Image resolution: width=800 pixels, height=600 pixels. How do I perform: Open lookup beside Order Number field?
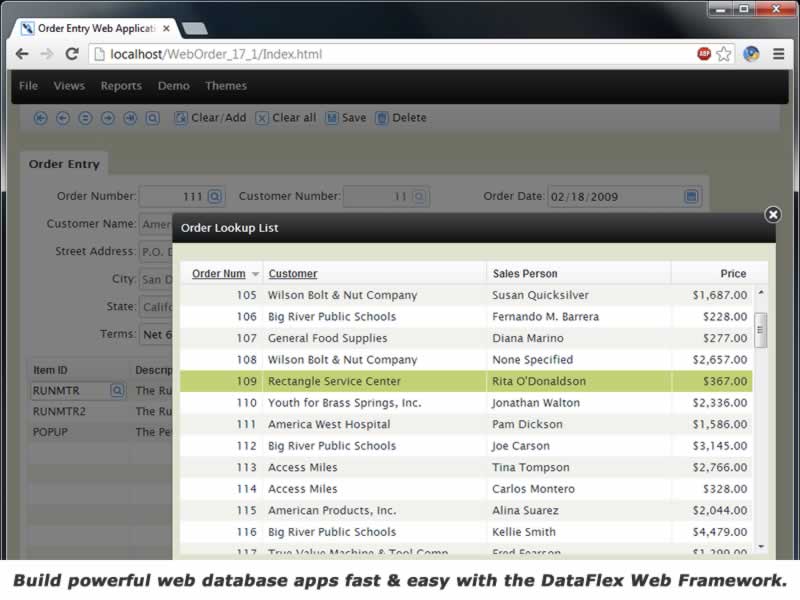[x=215, y=197]
